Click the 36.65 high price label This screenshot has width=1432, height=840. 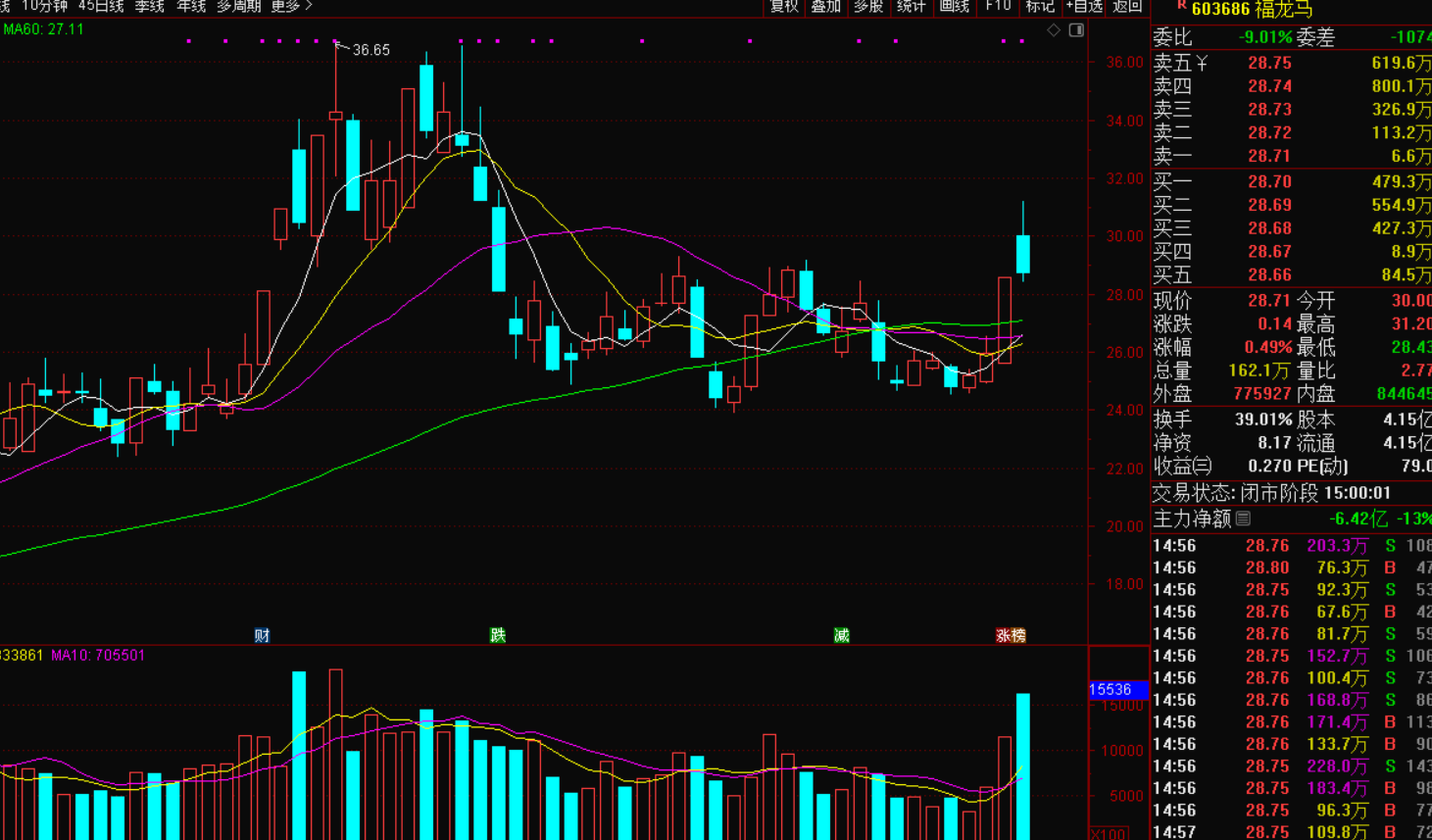point(371,50)
